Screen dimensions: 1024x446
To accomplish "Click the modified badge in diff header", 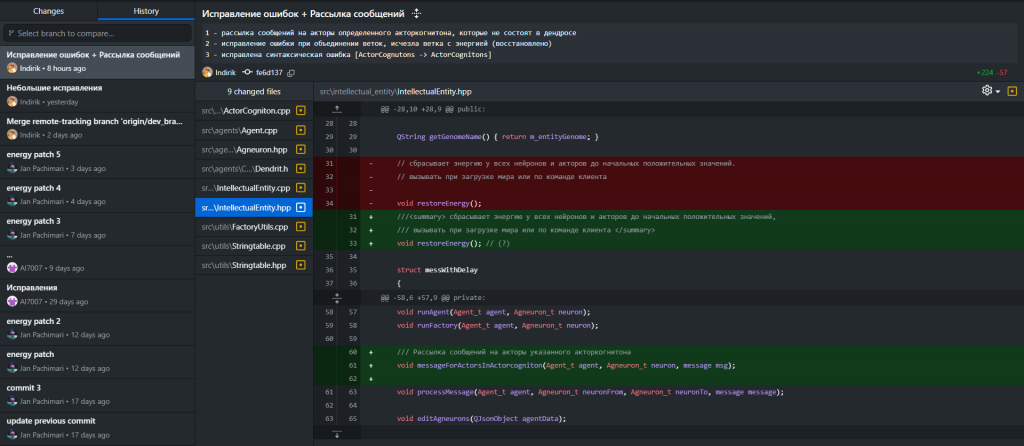I will pyautogui.click(x=1012, y=91).
